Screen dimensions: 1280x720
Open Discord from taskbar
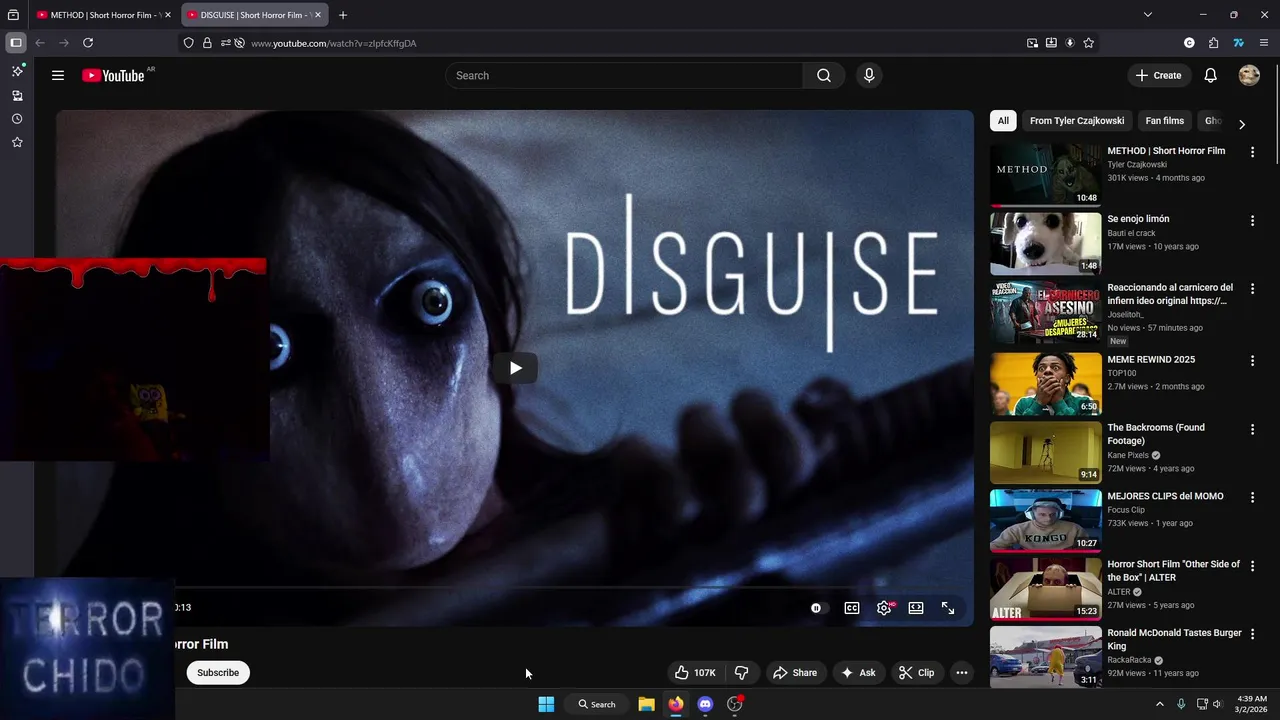[x=705, y=704]
